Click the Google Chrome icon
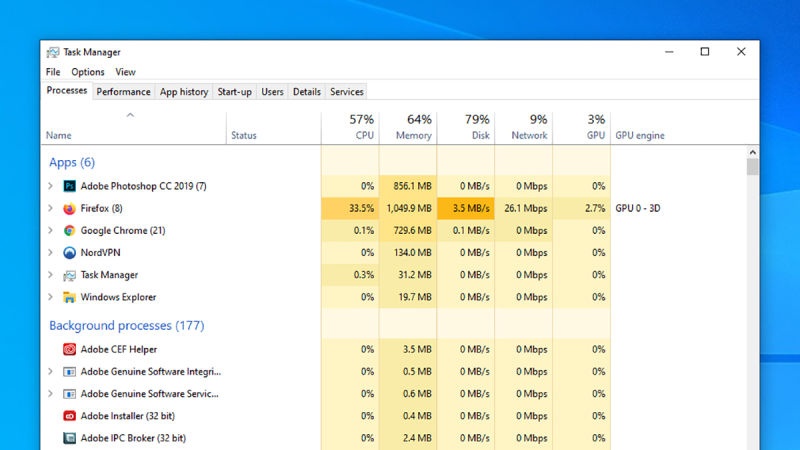Image resolution: width=800 pixels, height=450 pixels. [x=69, y=230]
